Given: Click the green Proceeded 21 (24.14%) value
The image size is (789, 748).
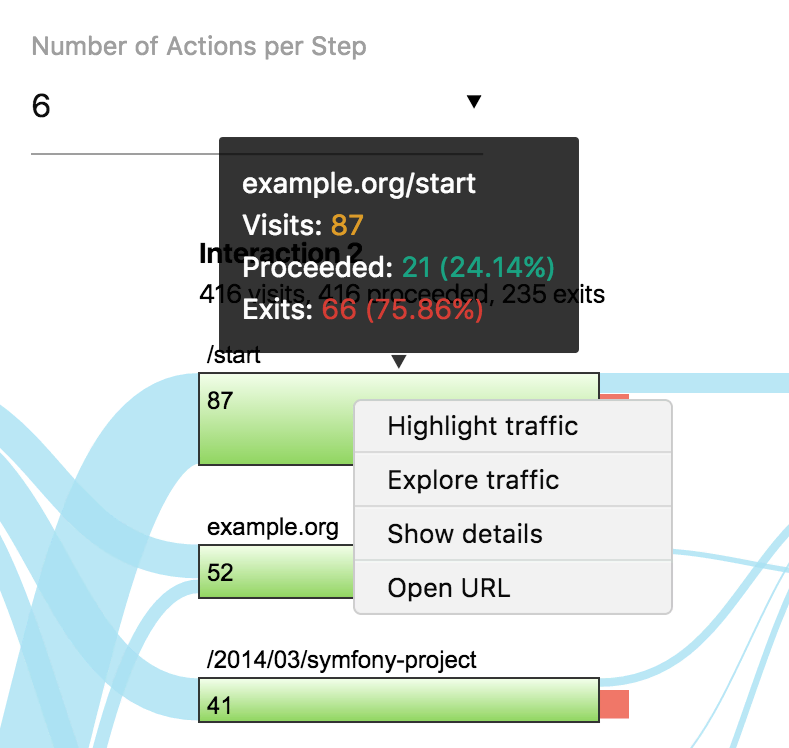Looking at the screenshot, I should [x=478, y=268].
